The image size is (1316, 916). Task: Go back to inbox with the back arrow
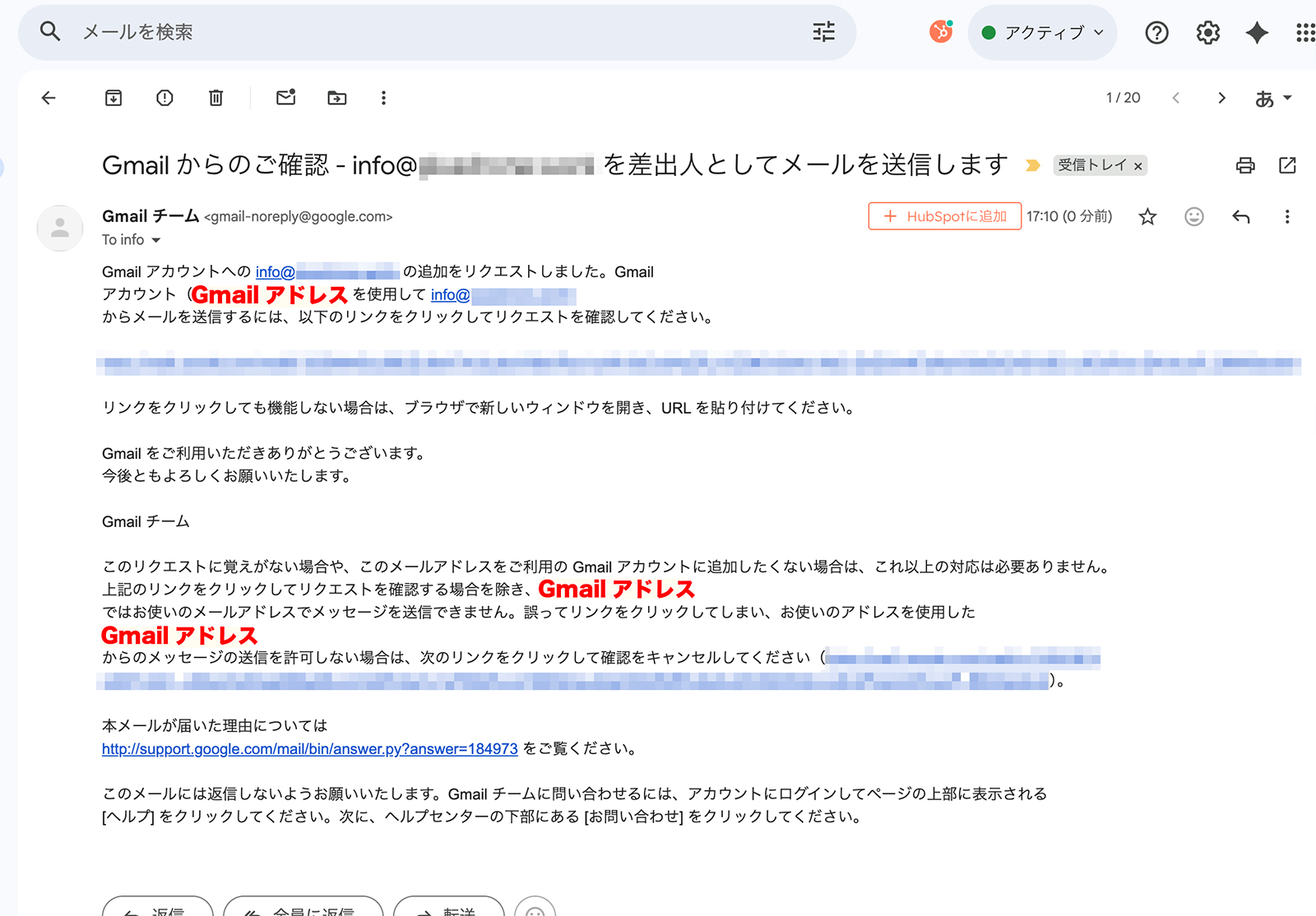click(x=49, y=98)
